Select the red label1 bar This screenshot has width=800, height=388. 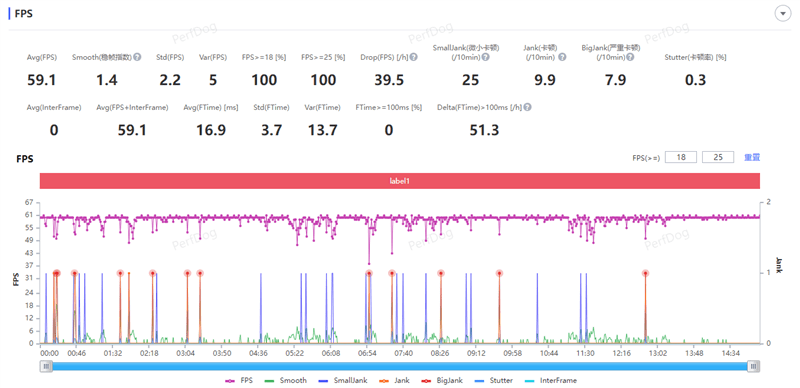(x=400, y=181)
